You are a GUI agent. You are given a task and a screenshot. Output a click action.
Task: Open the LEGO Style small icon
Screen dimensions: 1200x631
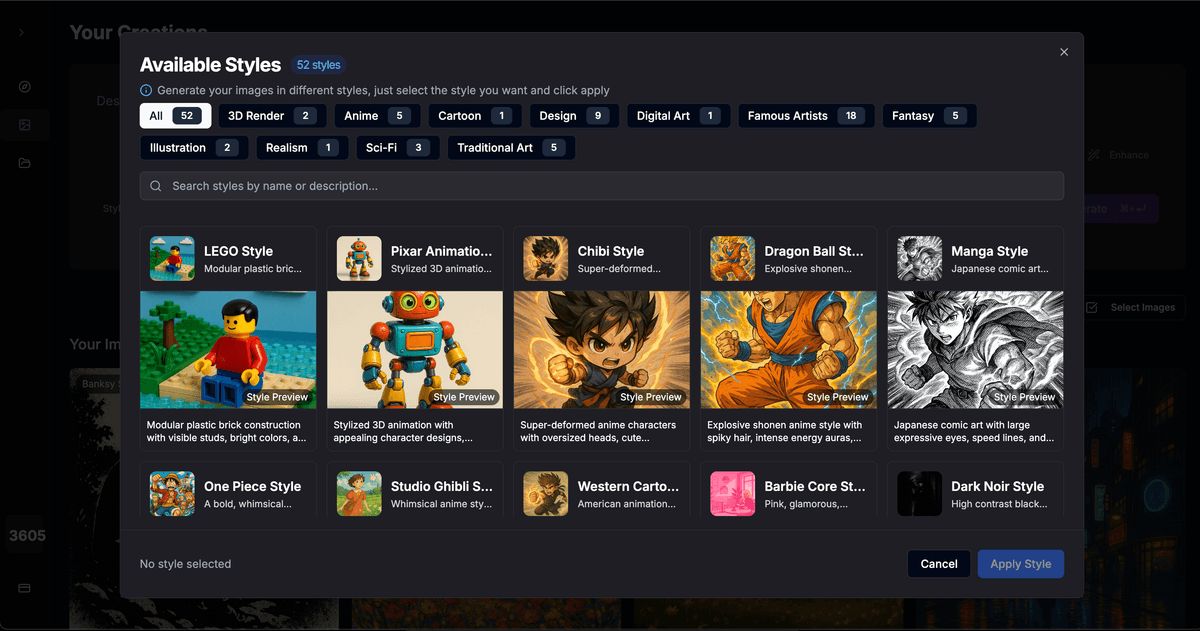172,258
